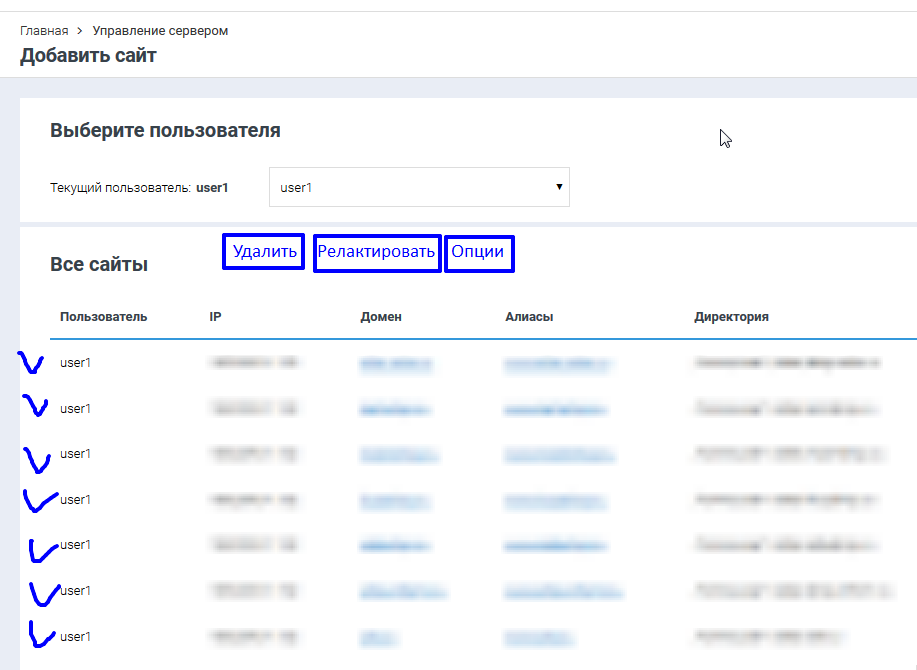Viewport: 917px width, 670px height.
Task: Sort by the Директория column header
Action: [x=731, y=317]
